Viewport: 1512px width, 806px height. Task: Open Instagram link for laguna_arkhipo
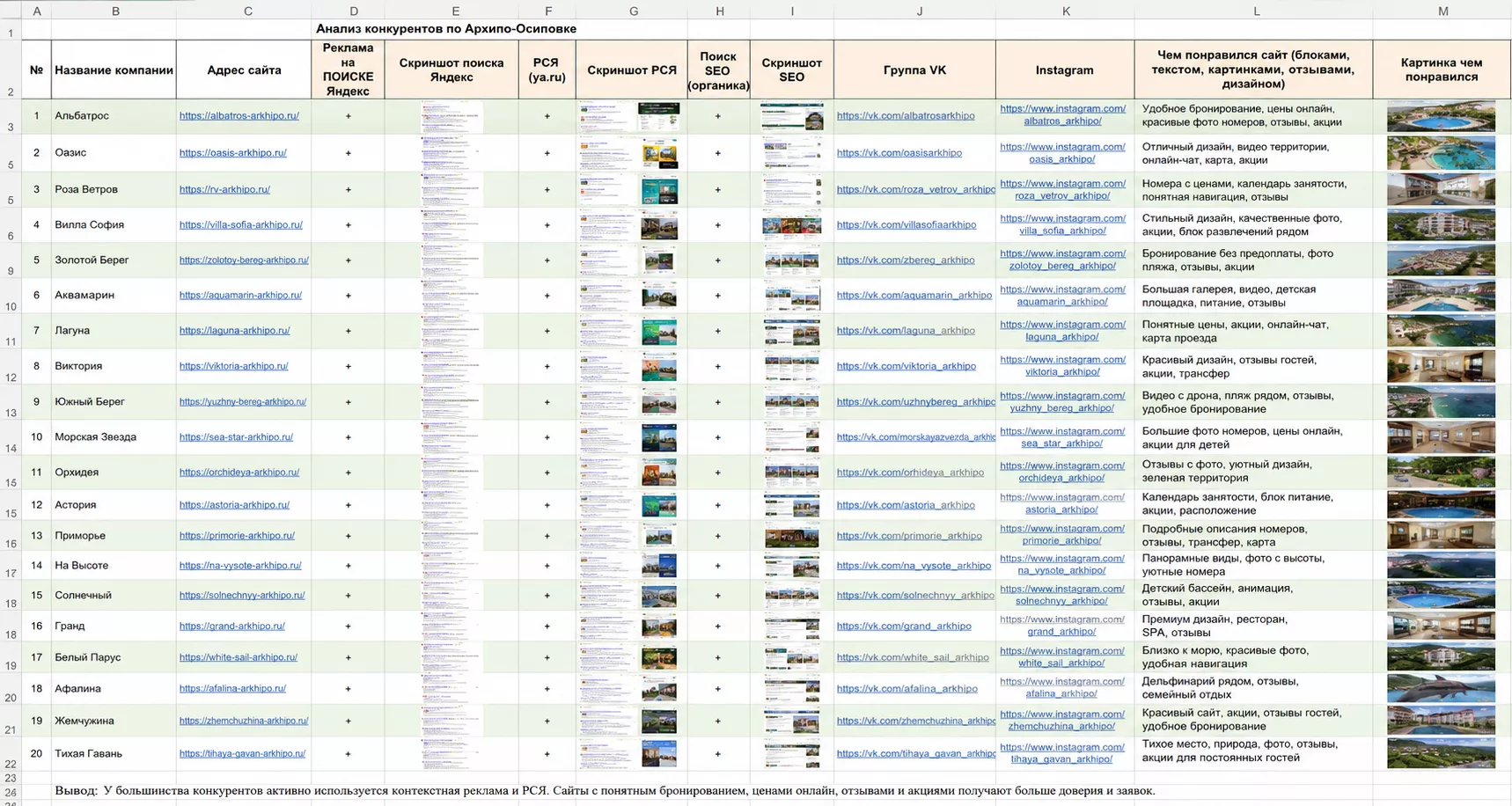click(x=1063, y=330)
